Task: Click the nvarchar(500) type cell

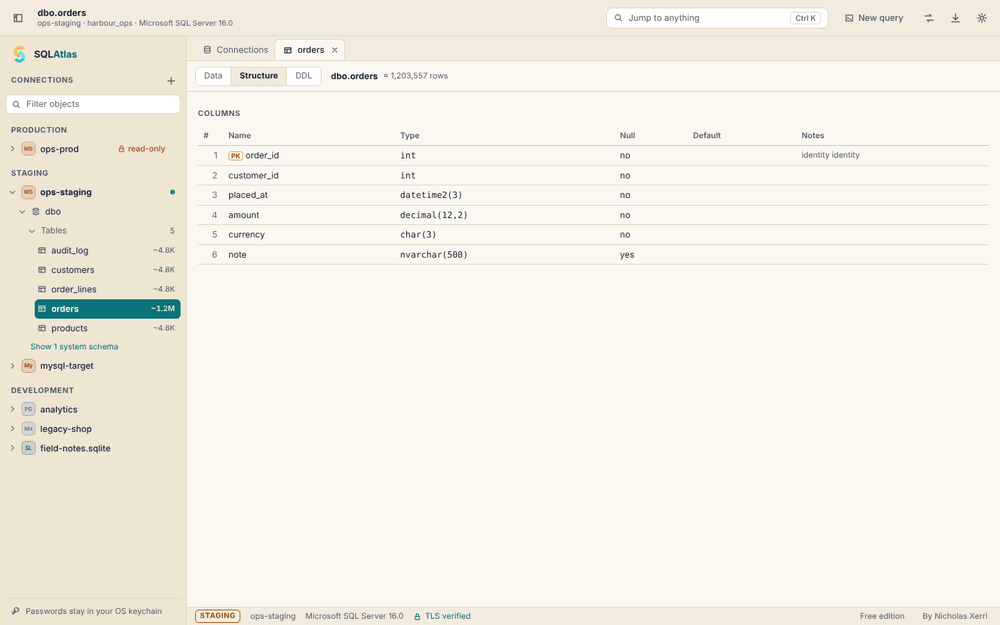Action: 434,254
